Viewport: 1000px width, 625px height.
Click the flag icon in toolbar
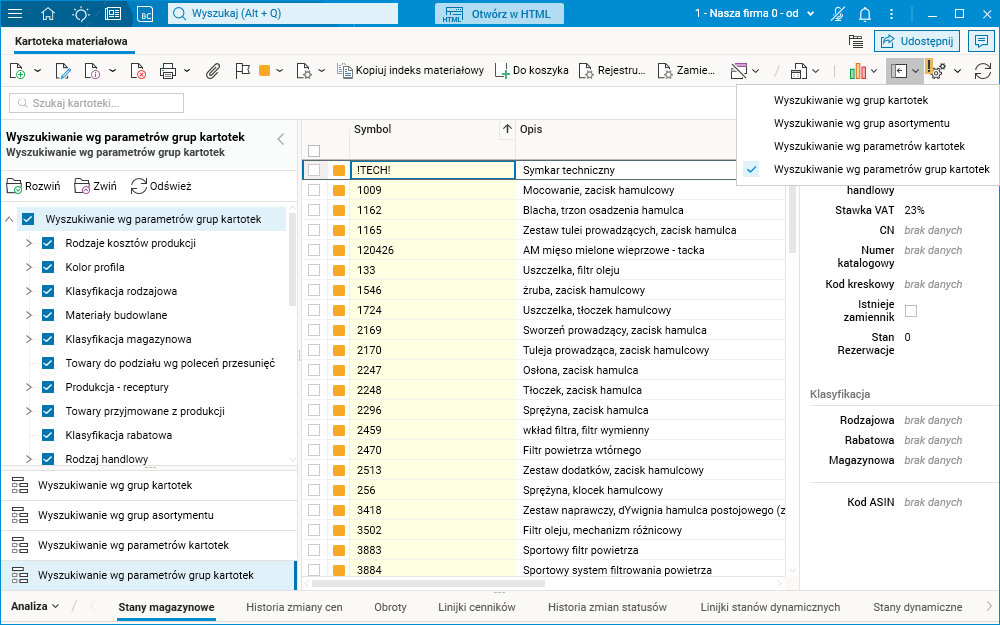point(241,71)
